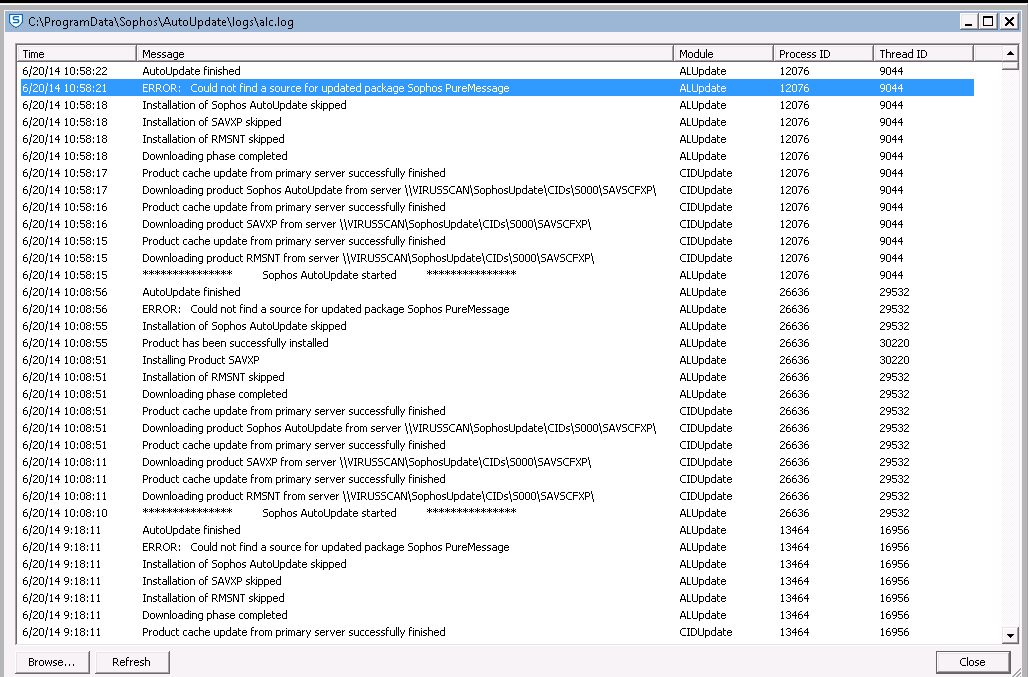Select 'Downloading phase completed' at 10:58:18
Viewport: 1028px width, 677px height.
[x=497, y=156]
